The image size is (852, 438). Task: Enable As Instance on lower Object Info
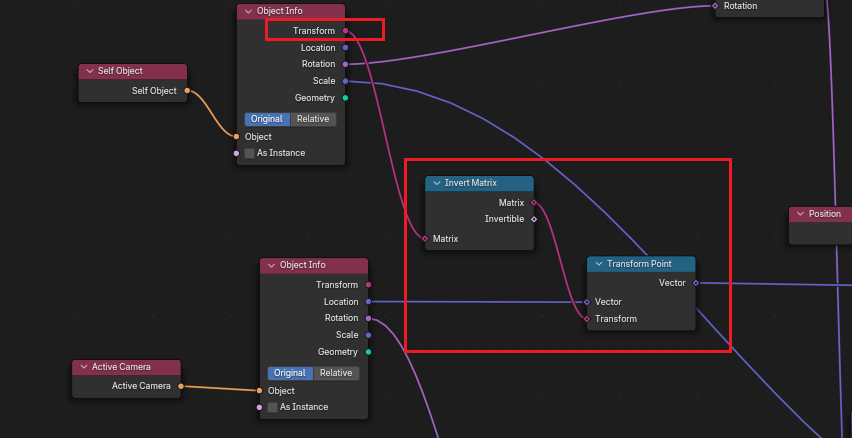click(x=272, y=407)
